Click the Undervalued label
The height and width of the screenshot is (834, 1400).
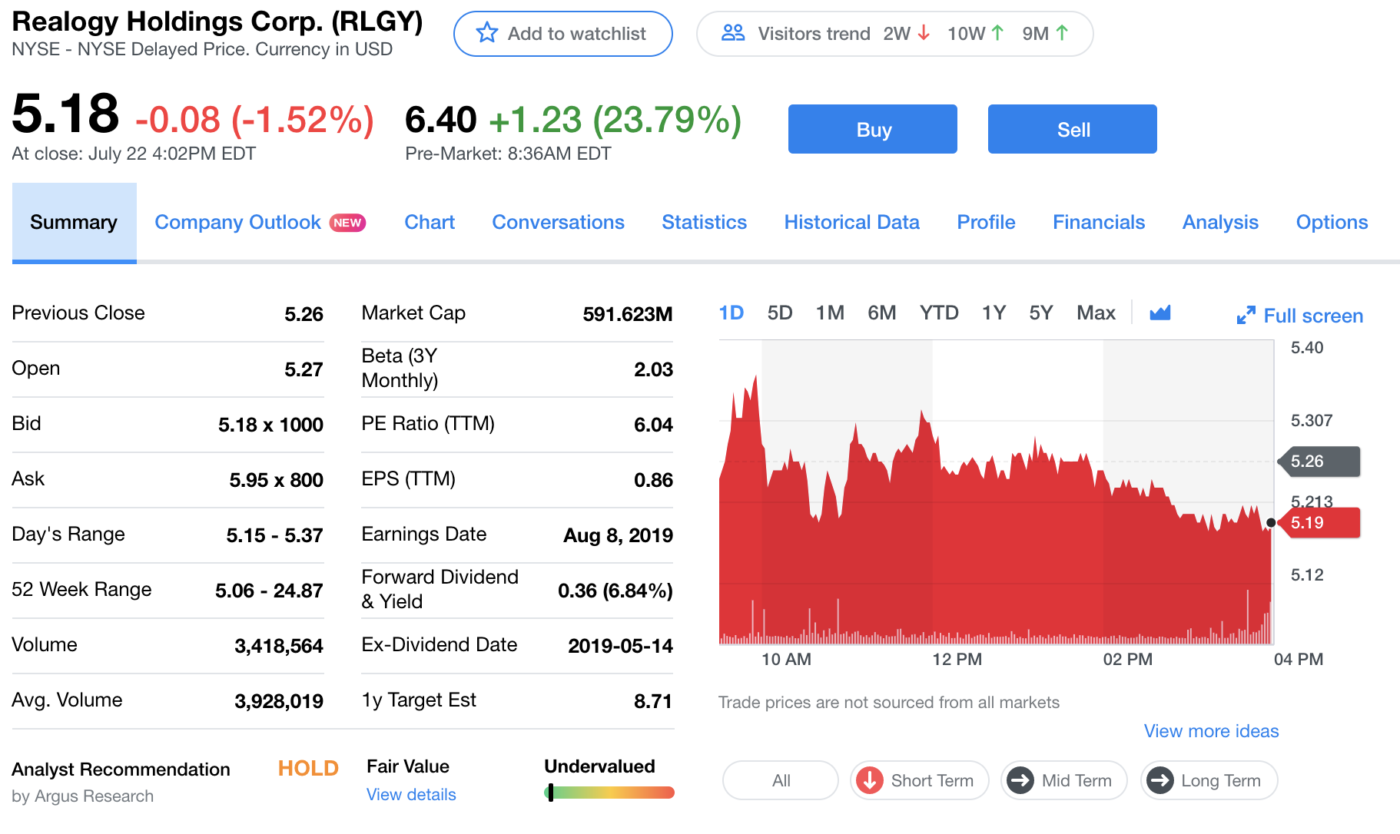pos(599,767)
